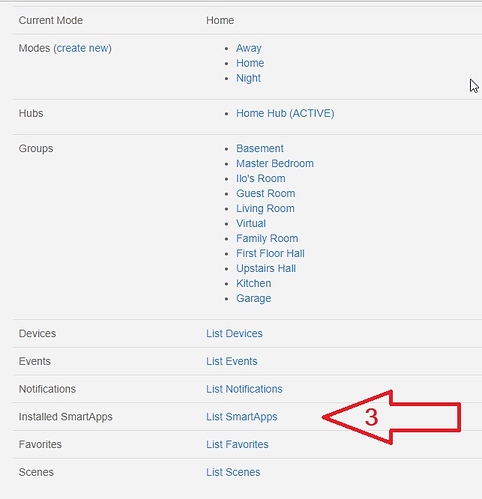Select the Away mode link
The image size is (482, 499).
tap(249, 48)
